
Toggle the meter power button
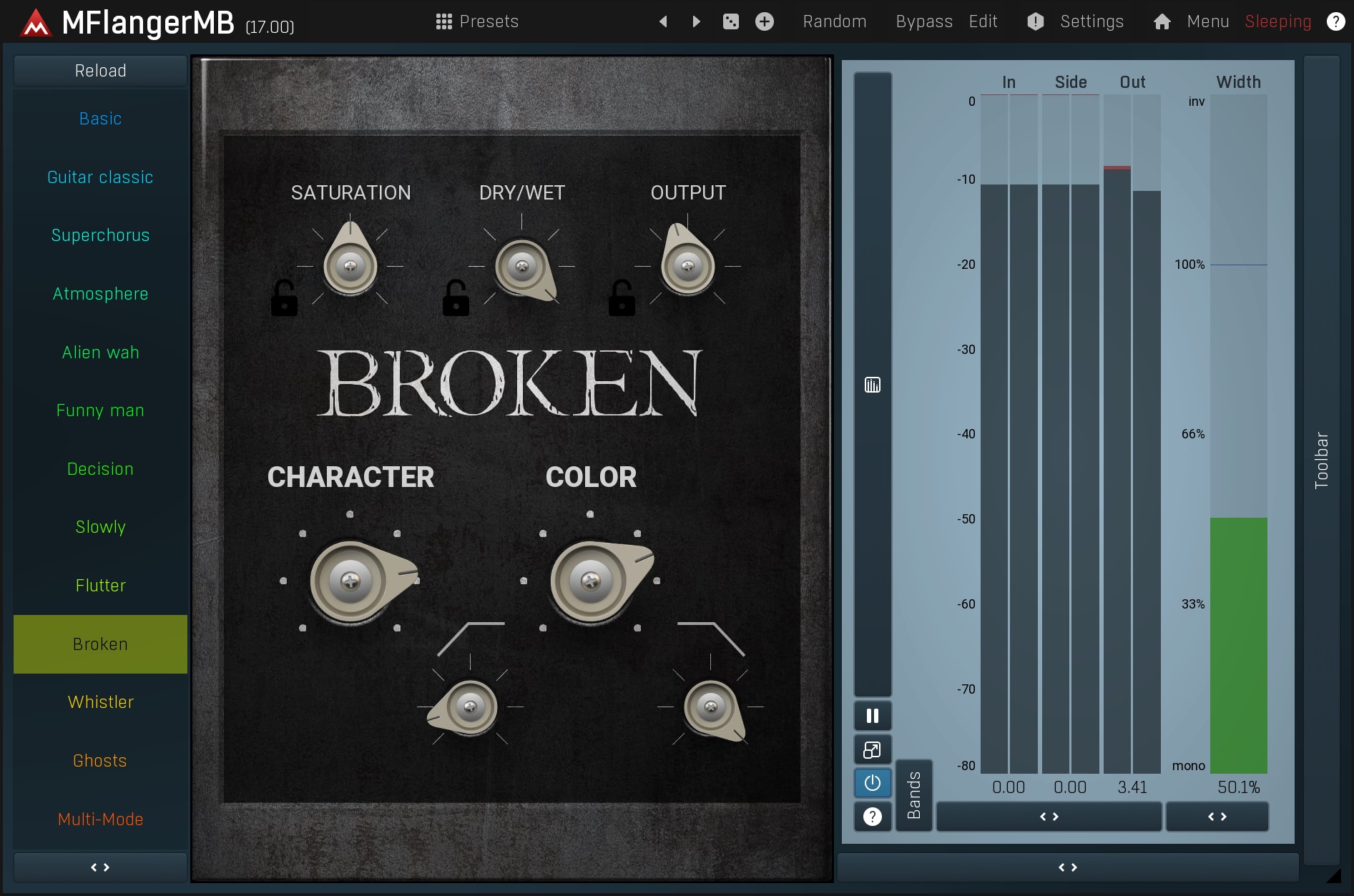872,783
